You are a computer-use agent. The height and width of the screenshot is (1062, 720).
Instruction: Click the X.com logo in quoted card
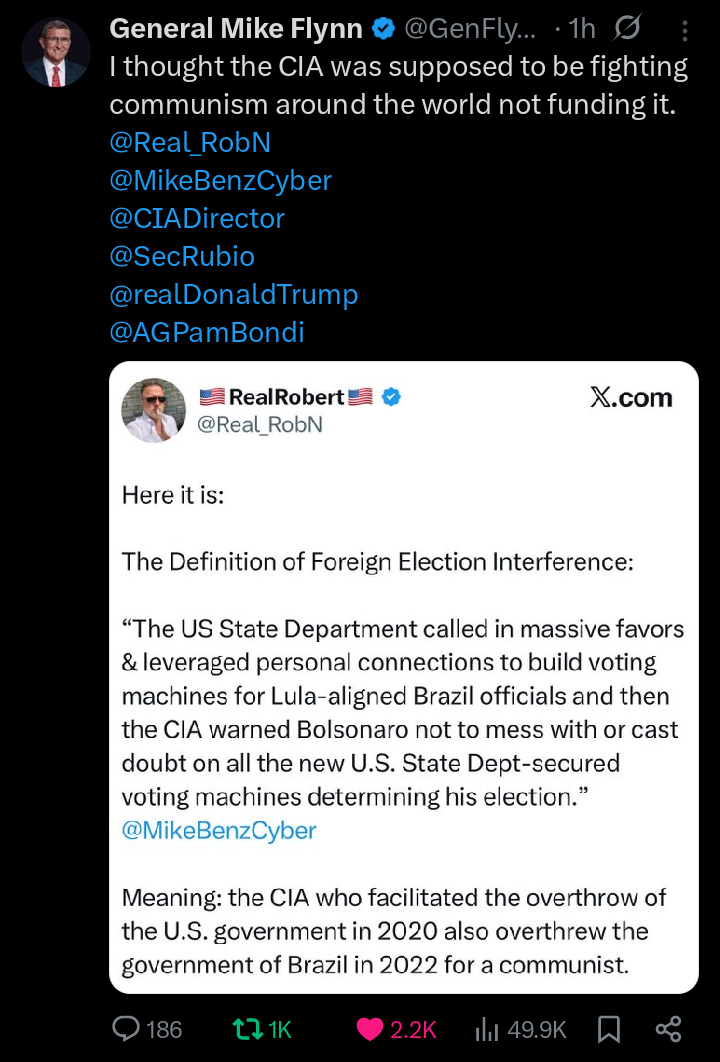[x=631, y=398]
